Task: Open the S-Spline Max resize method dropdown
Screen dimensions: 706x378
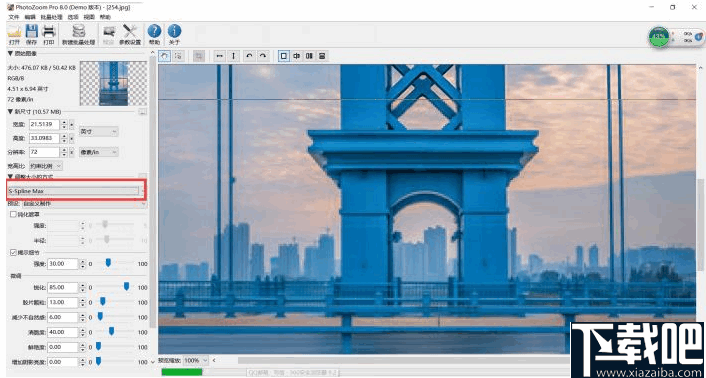Action: (77, 191)
